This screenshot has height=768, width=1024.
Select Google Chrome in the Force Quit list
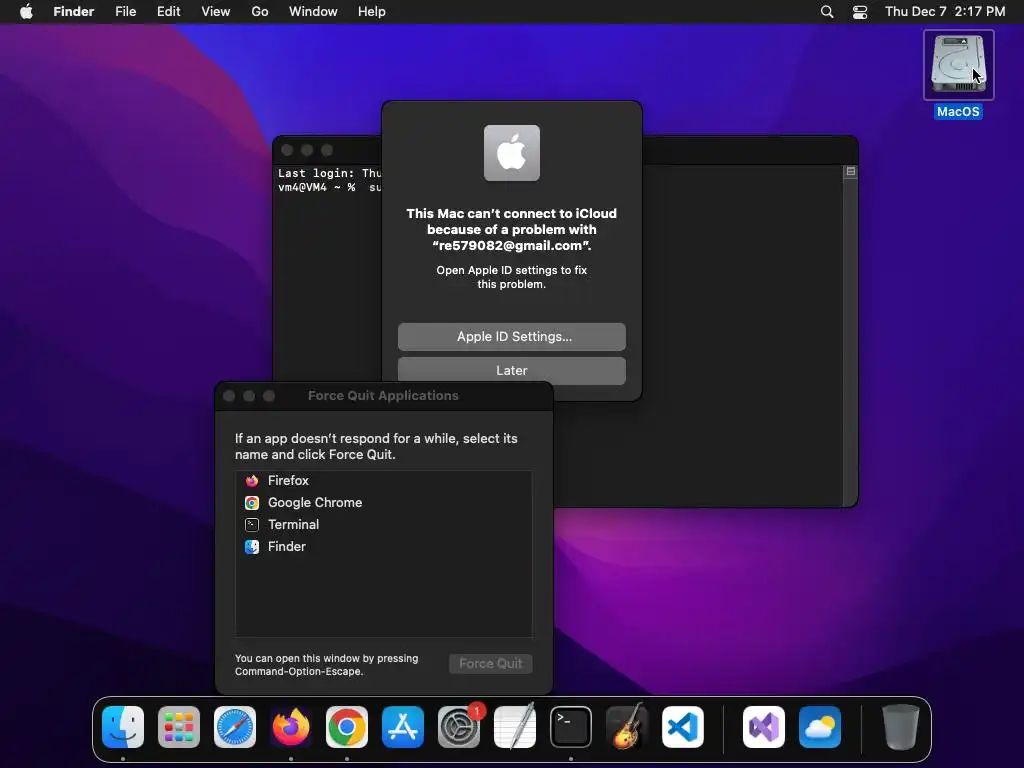[x=383, y=503]
